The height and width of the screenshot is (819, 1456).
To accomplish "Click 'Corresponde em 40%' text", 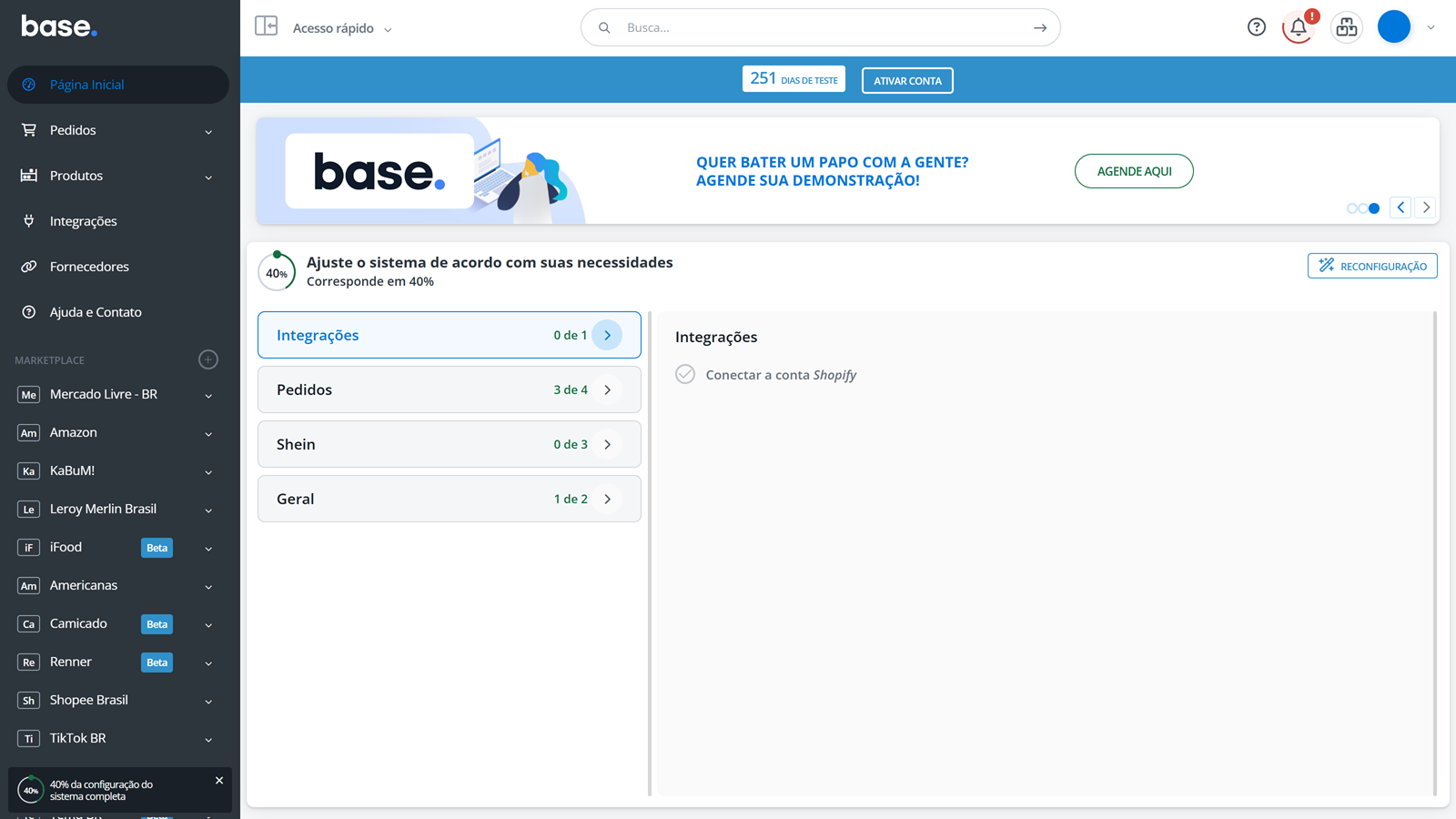I will (x=370, y=281).
